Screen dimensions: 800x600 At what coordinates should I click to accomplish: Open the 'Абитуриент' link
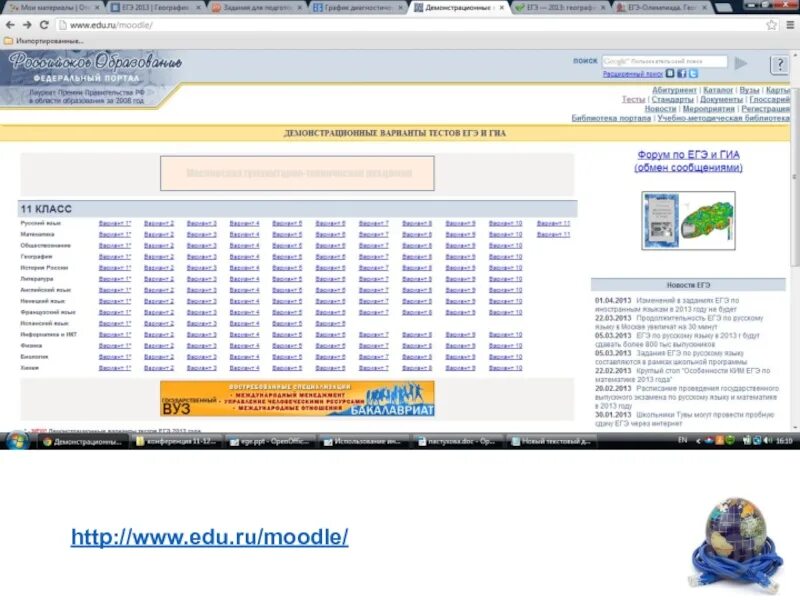point(674,90)
